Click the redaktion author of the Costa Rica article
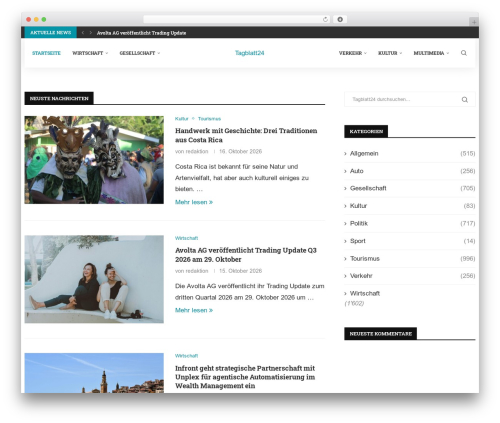This screenshot has height=423, width=500. [197, 151]
